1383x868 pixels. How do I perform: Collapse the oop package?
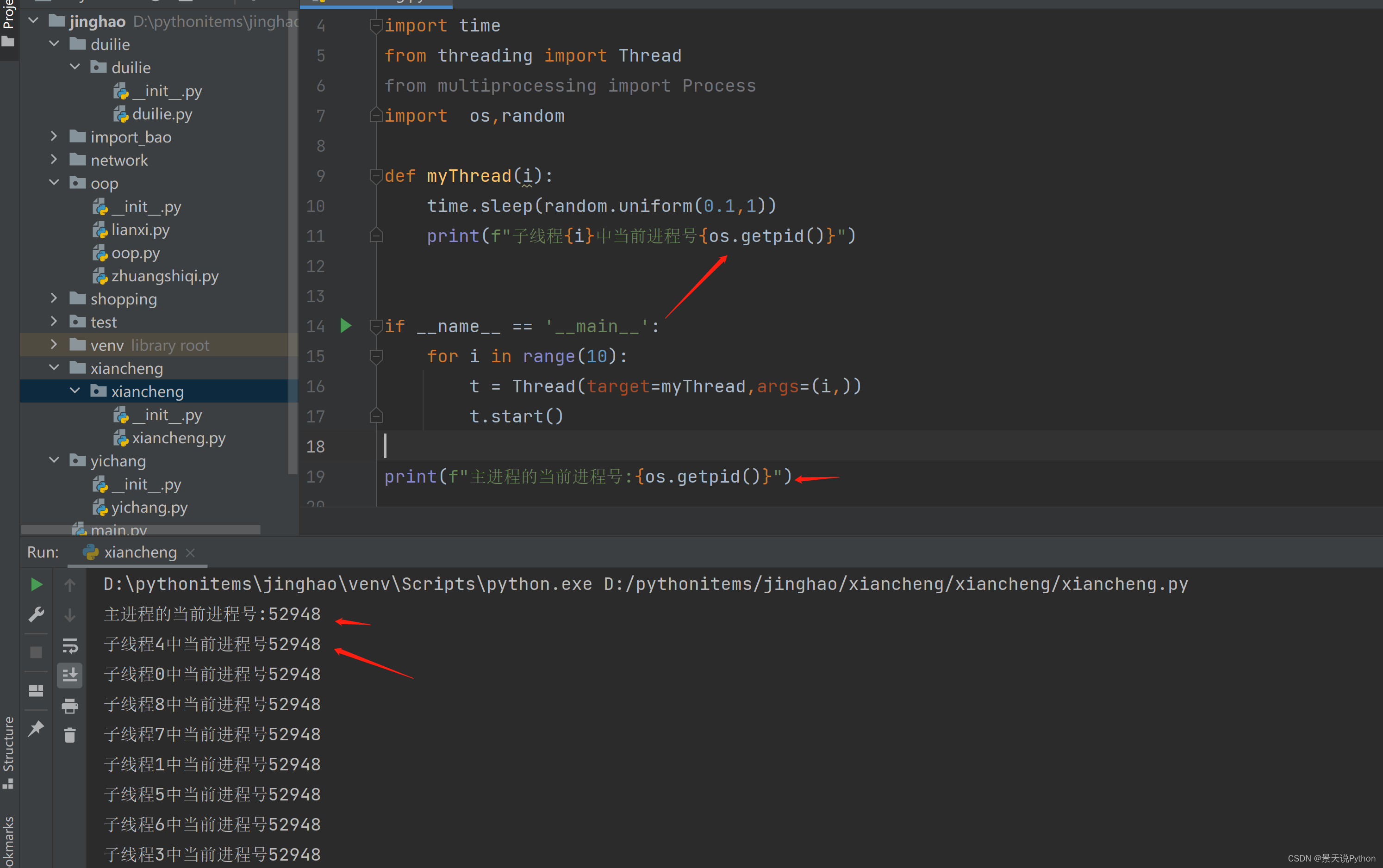pyautogui.click(x=54, y=183)
